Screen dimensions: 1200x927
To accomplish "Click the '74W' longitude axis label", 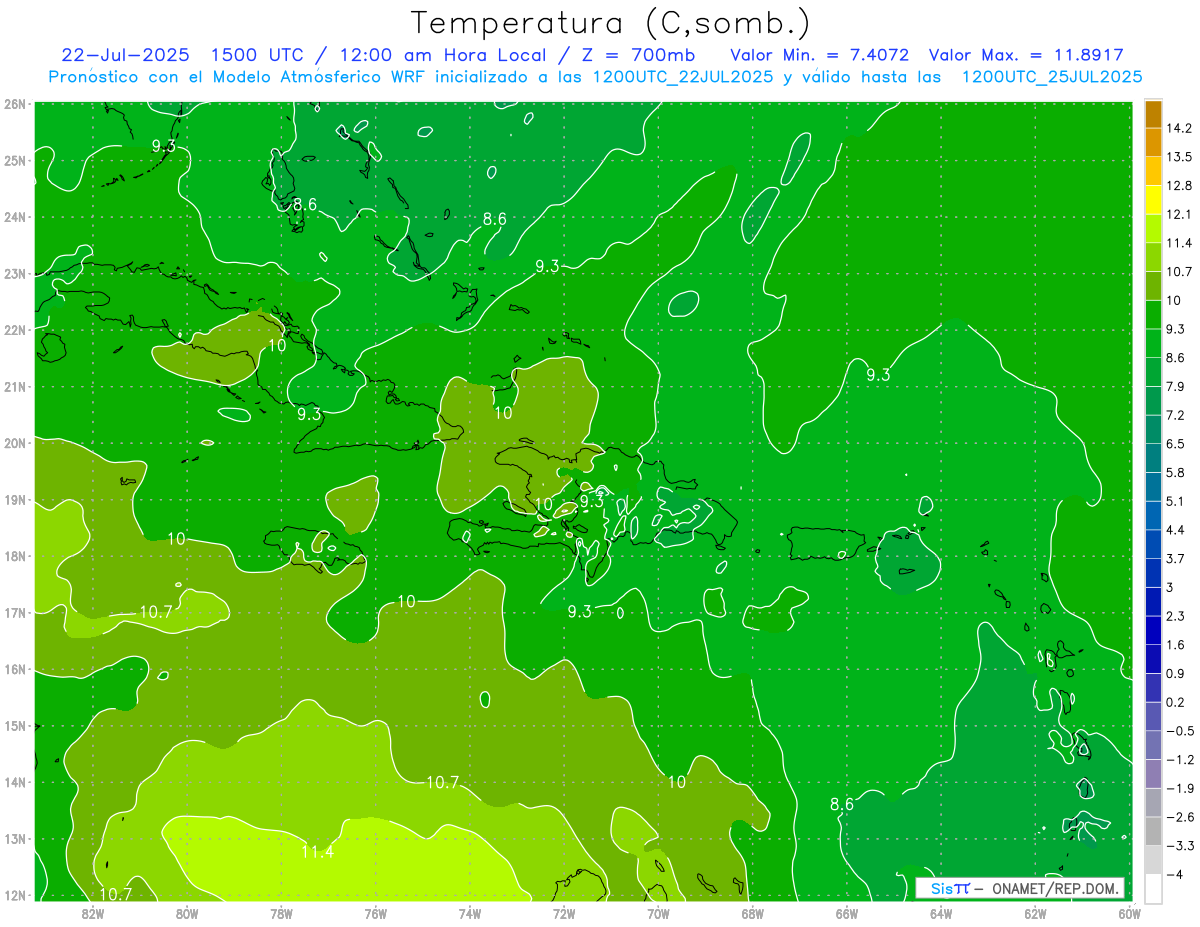I will click(470, 912).
